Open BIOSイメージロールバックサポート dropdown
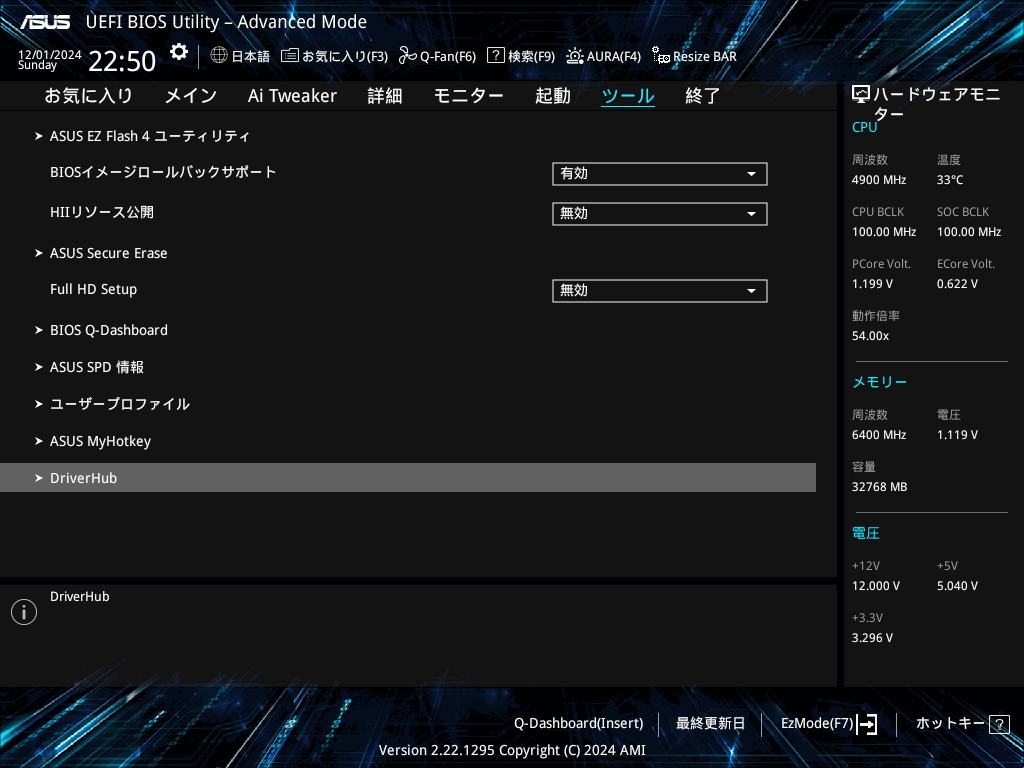The height and width of the screenshot is (768, 1024). 660,174
